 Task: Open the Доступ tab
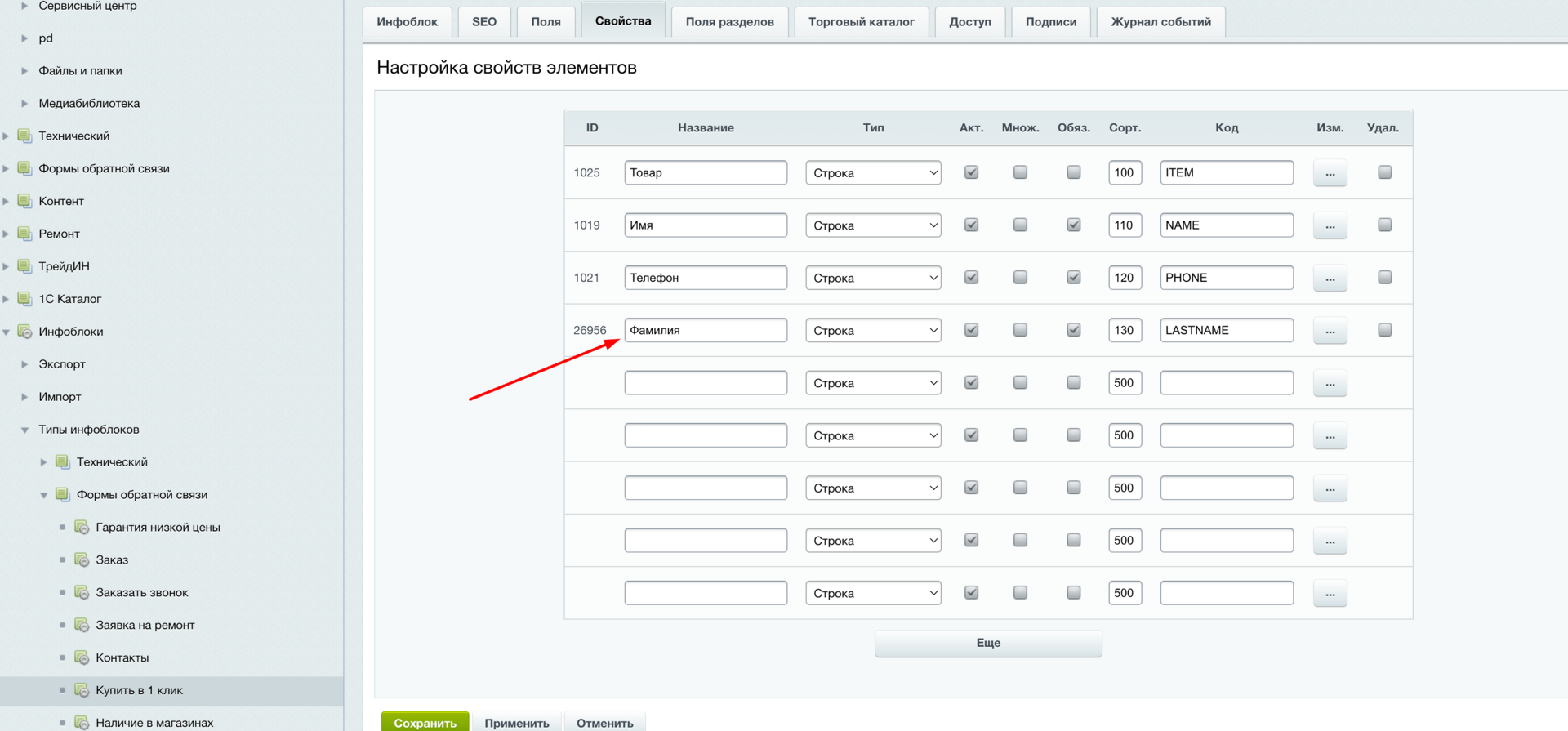click(x=970, y=22)
